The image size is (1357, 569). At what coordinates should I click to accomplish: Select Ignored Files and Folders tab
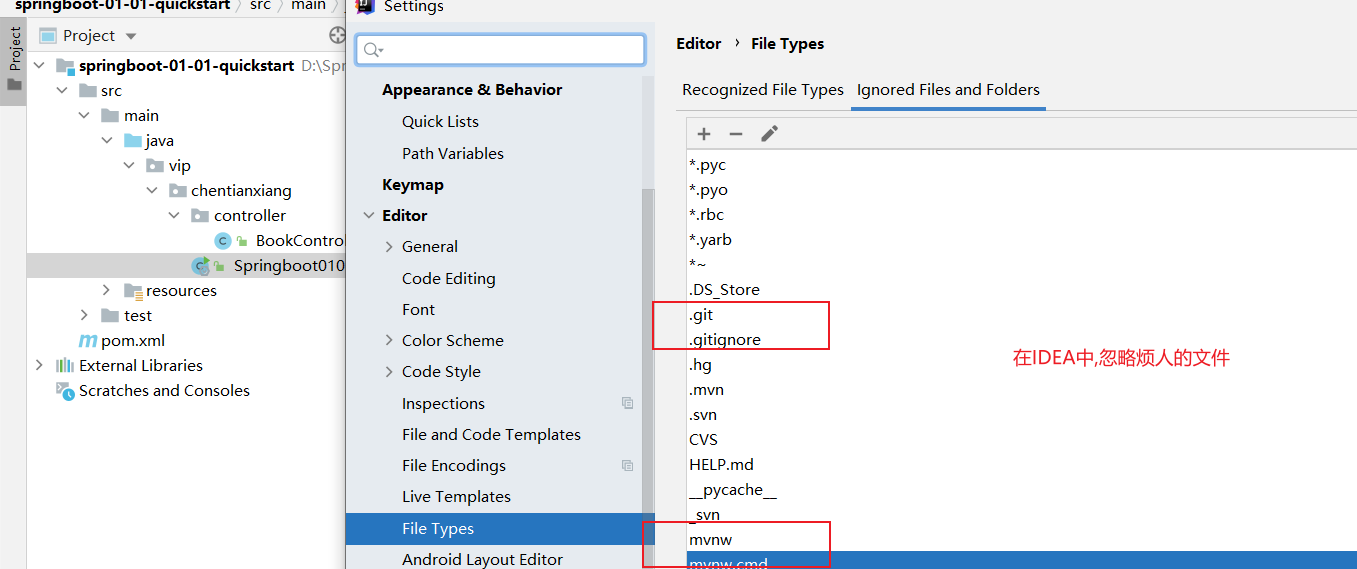(948, 90)
